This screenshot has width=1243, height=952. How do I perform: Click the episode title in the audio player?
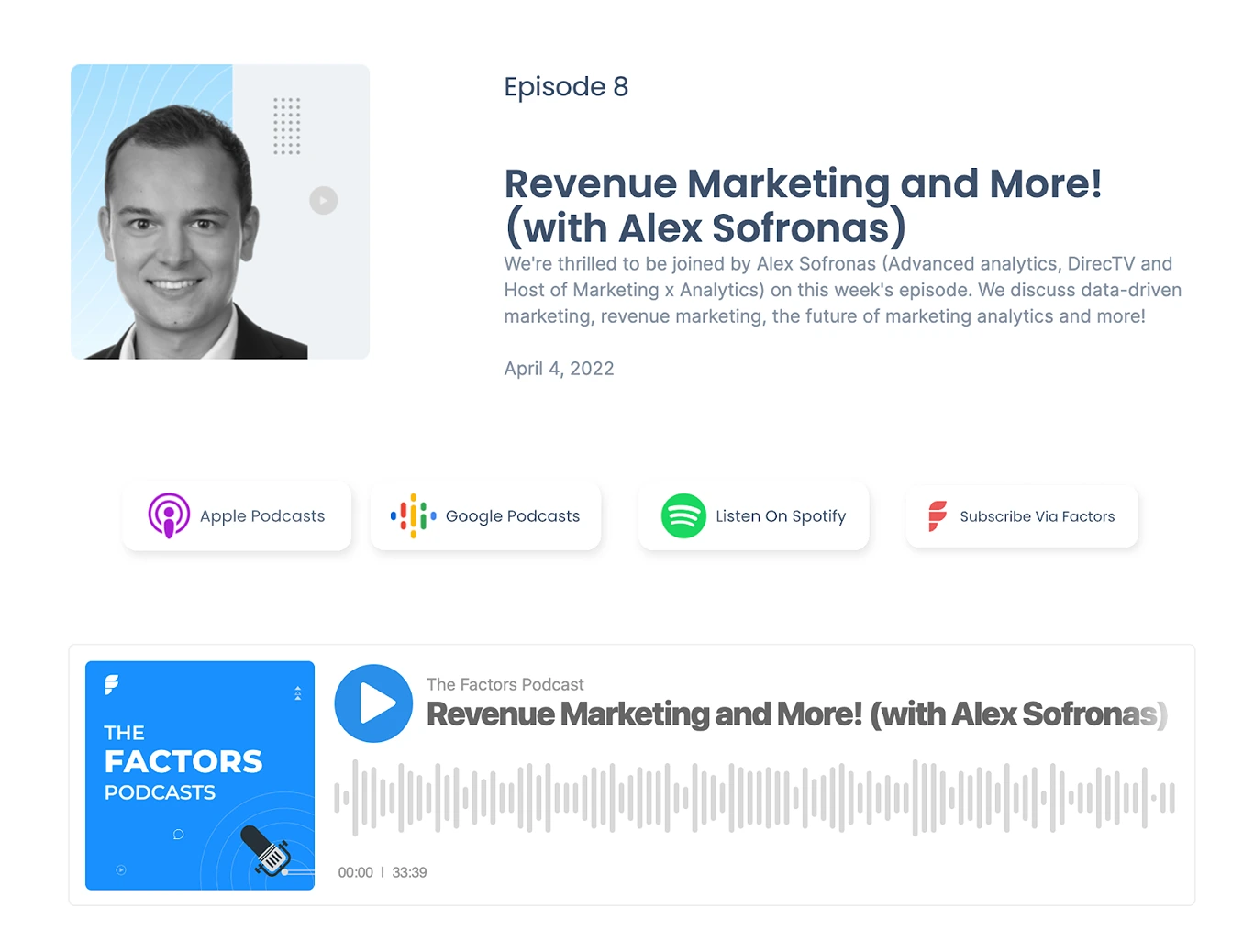[x=796, y=714]
